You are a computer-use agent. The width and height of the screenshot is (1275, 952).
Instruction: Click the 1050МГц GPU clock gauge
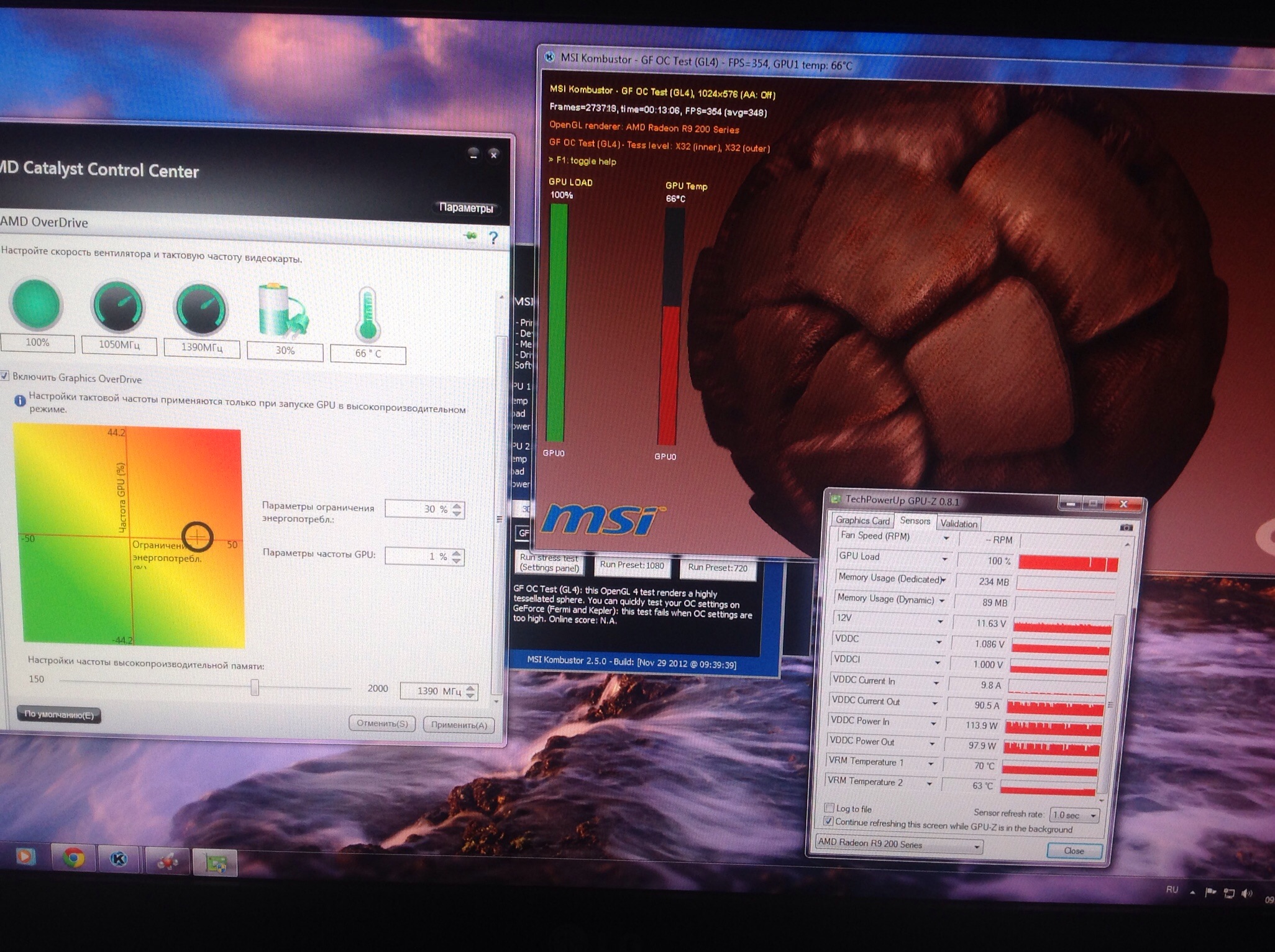click(x=118, y=306)
